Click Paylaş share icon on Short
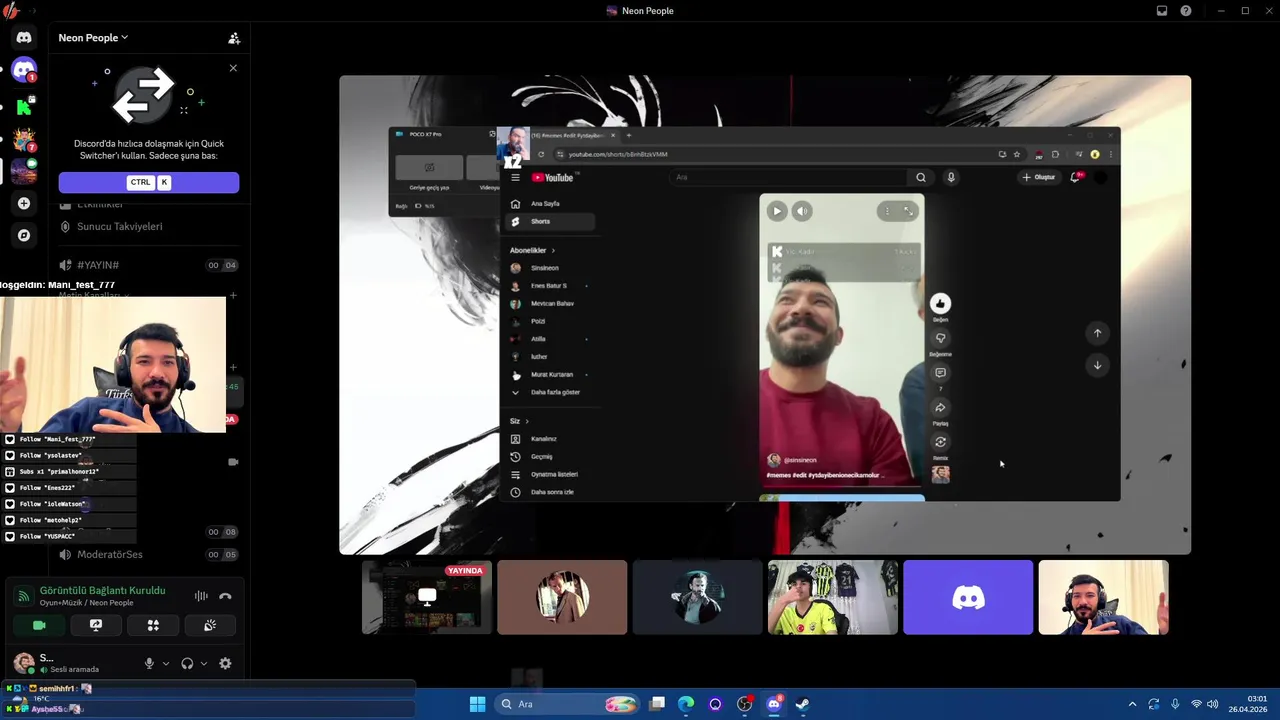The width and height of the screenshot is (1280, 720). 940,408
